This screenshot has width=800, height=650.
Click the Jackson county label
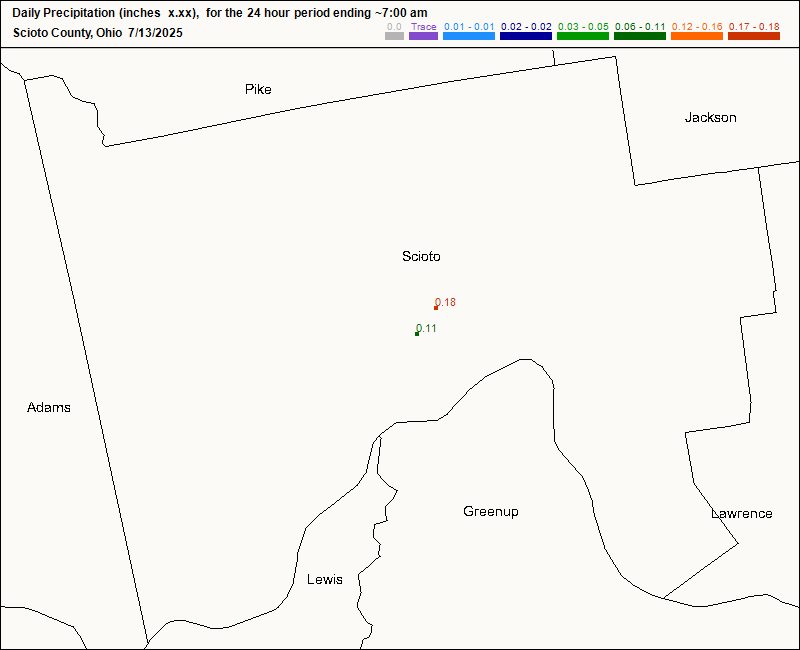click(710, 117)
